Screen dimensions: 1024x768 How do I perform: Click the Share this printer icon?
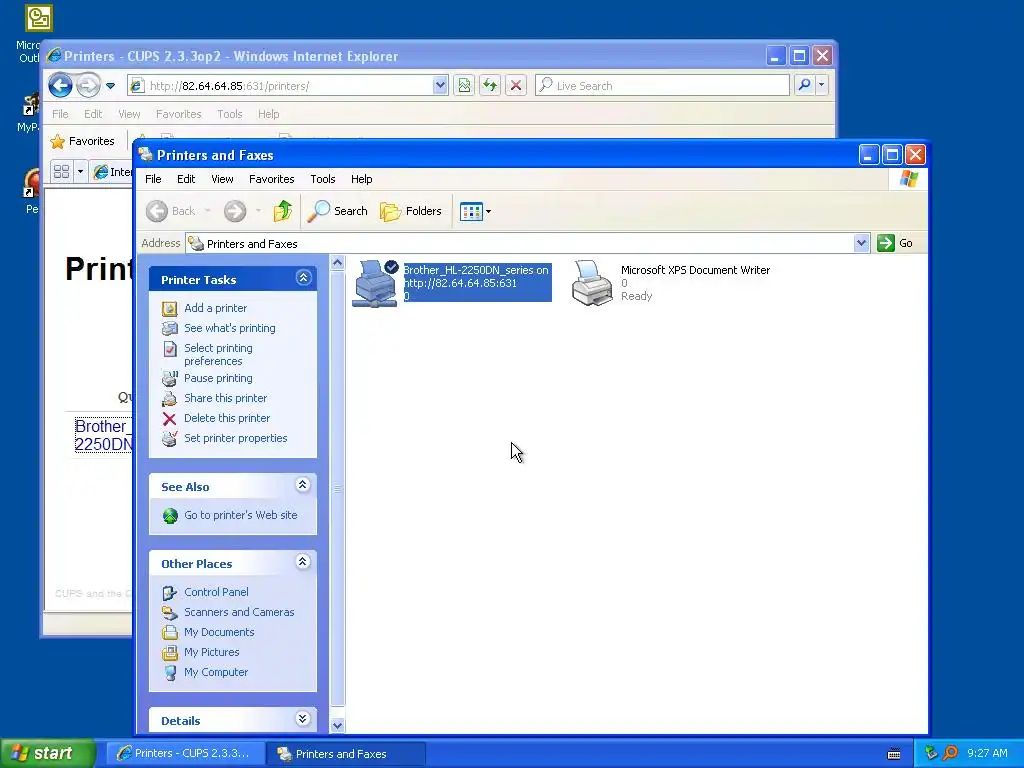pyautogui.click(x=170, y=398)
